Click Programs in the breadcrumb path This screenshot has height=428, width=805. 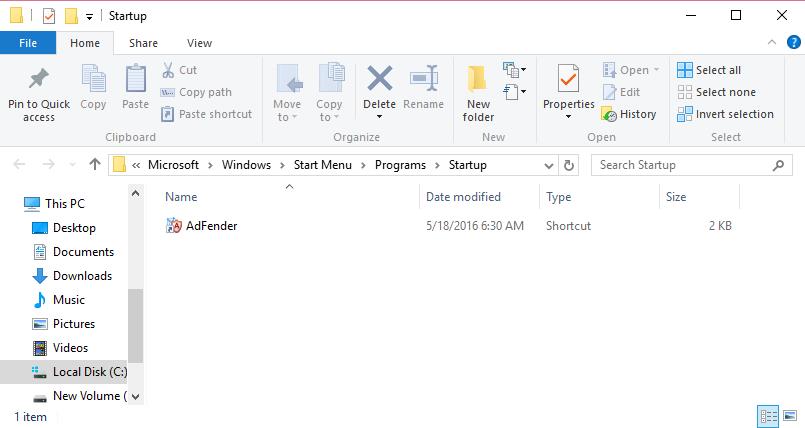tap(400, 165)
